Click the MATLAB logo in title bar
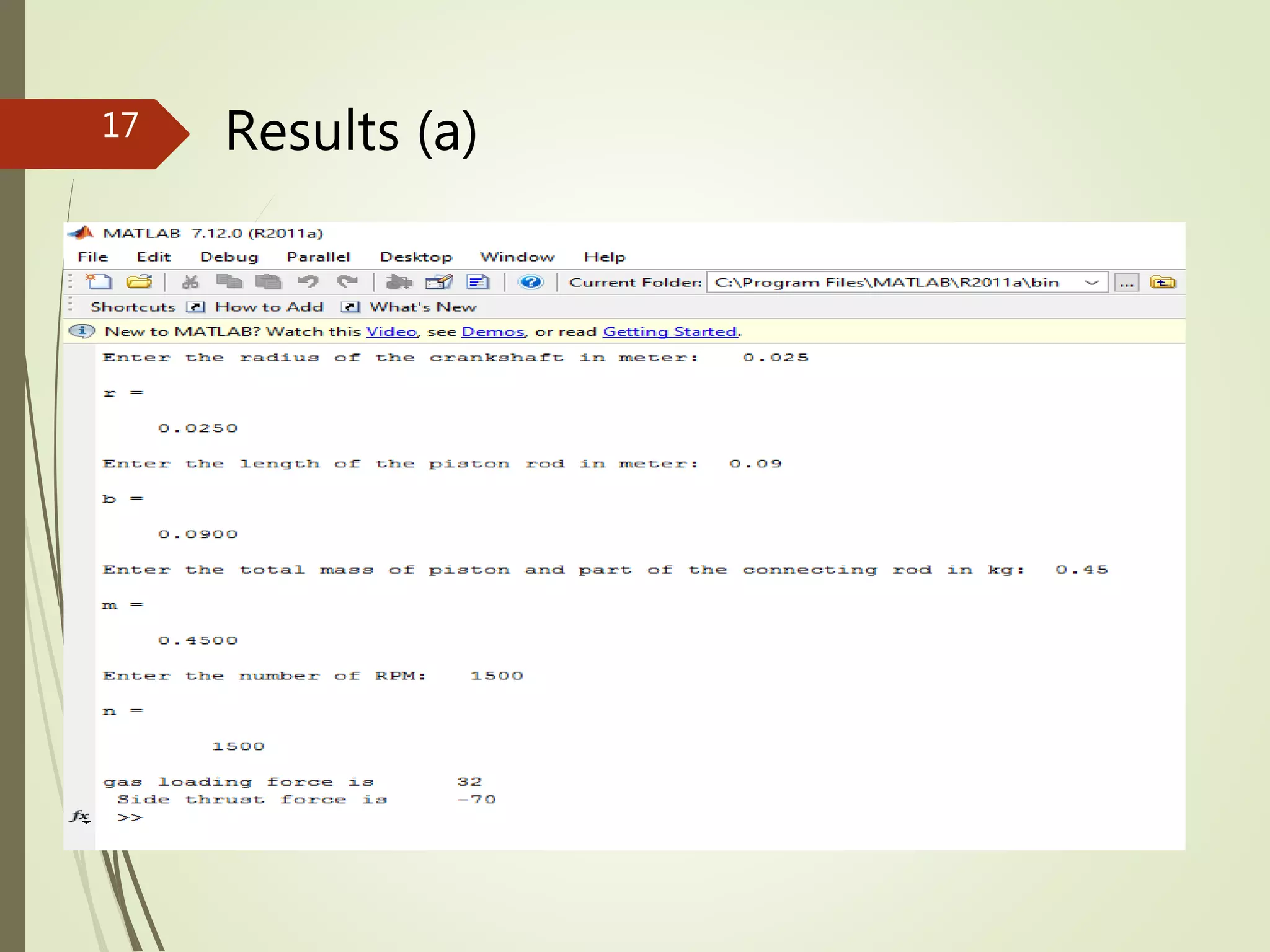1270x952 pixels. (x=81, y=233)
